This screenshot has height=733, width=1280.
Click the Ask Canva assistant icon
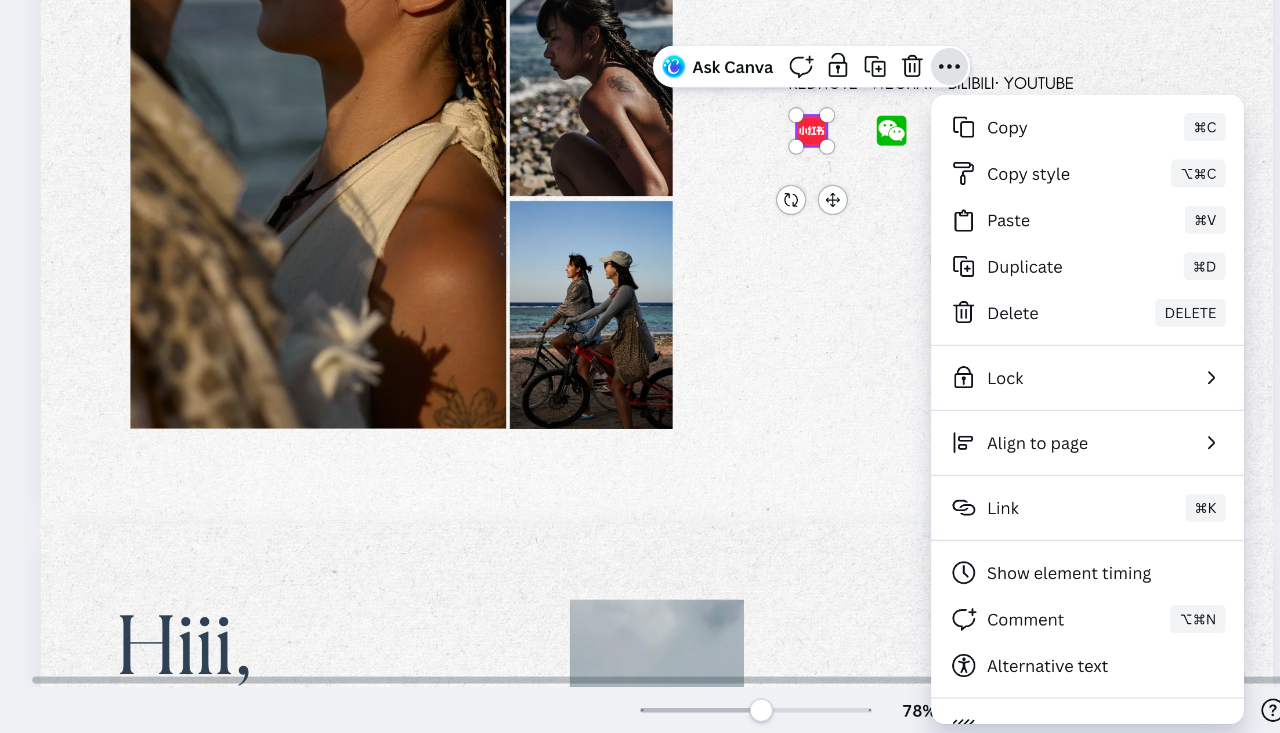675,67
